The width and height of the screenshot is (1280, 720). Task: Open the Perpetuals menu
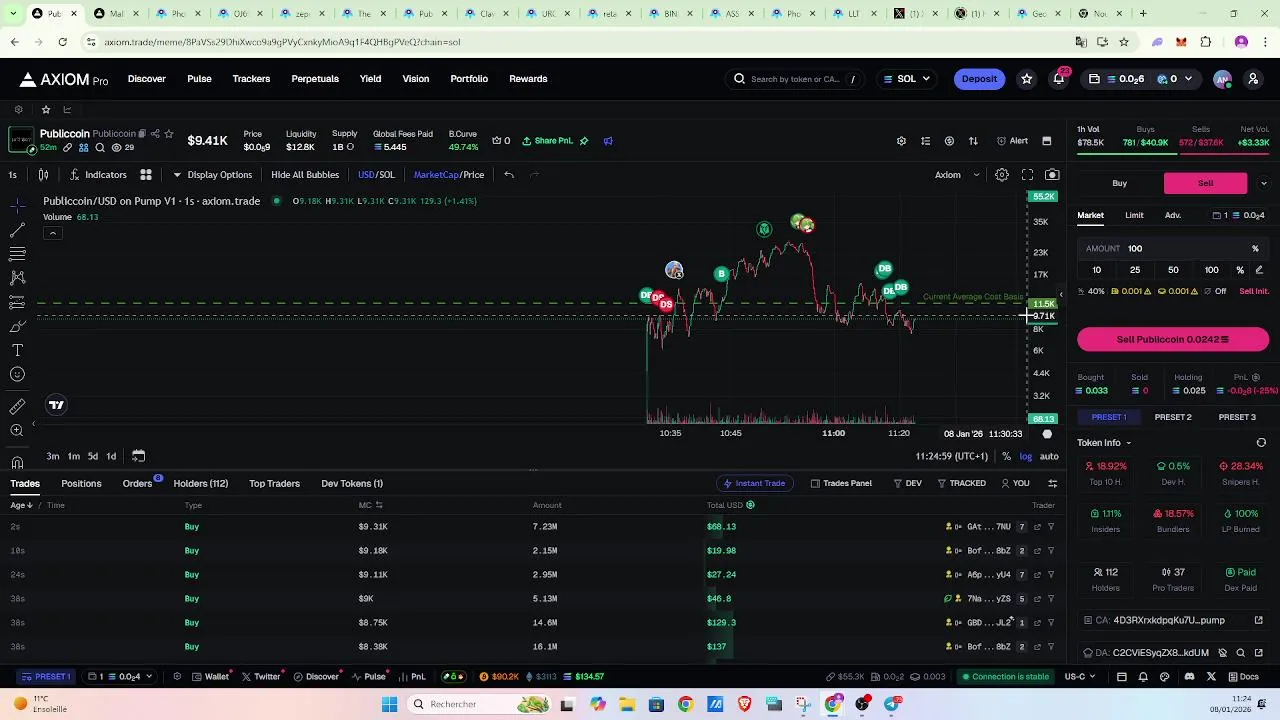pyautogui.click(x=315, y=79)
